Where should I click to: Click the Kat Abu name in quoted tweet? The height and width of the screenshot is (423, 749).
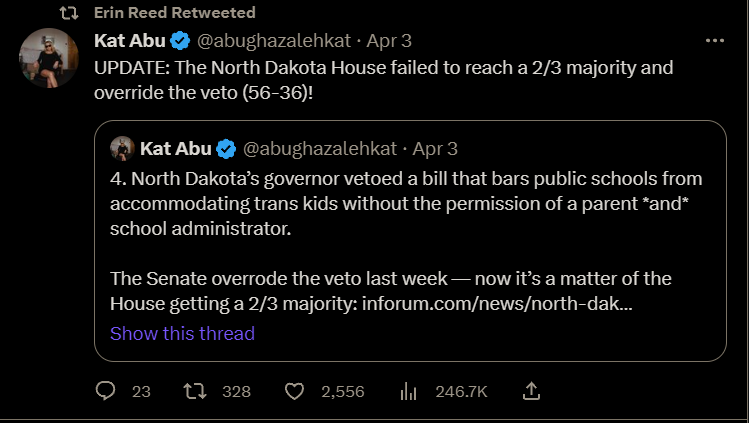176,148
